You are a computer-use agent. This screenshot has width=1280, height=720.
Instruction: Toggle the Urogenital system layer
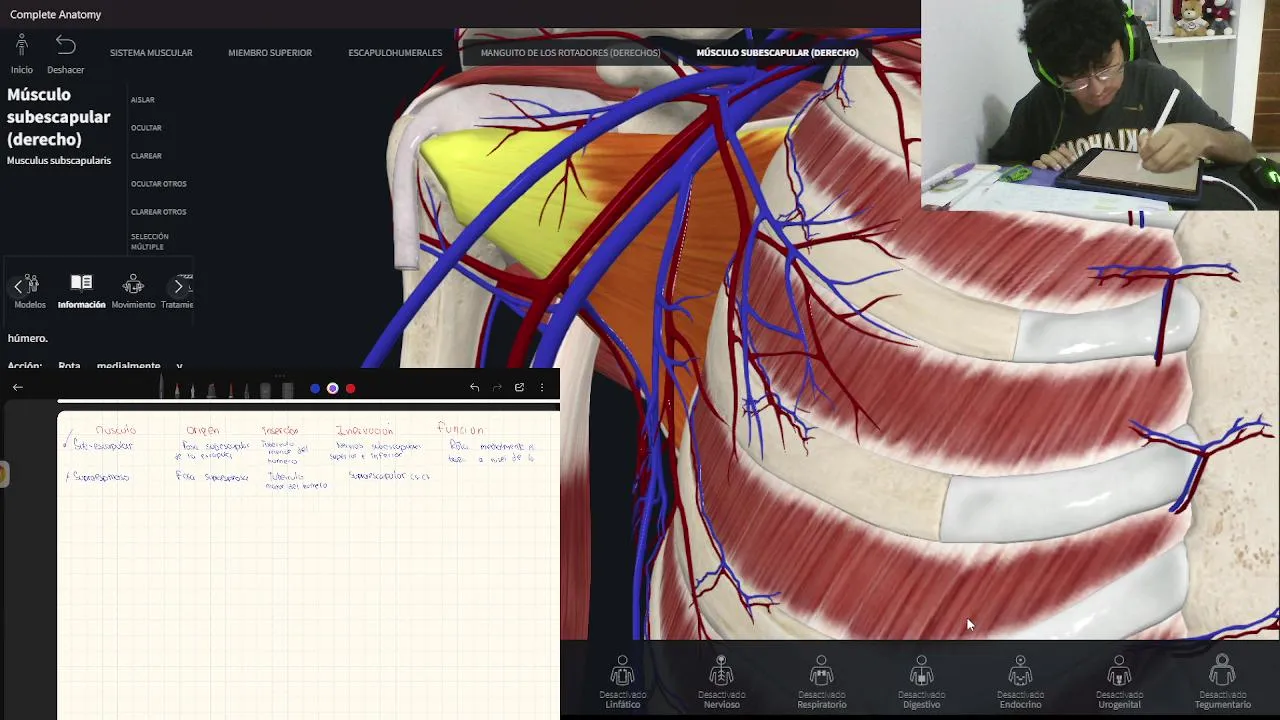coord(1119,682)
